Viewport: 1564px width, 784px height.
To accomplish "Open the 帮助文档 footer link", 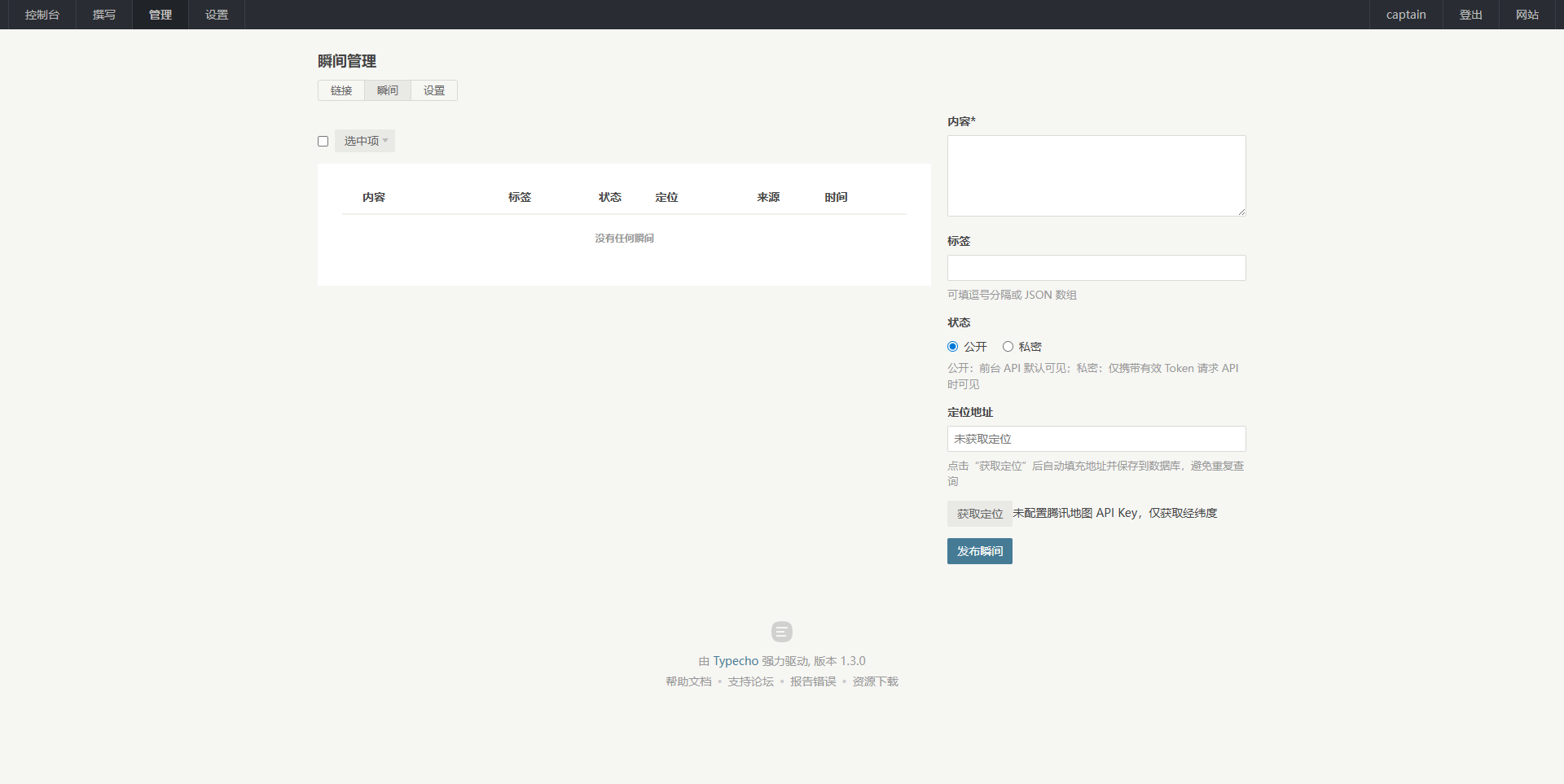I will 688,681.
